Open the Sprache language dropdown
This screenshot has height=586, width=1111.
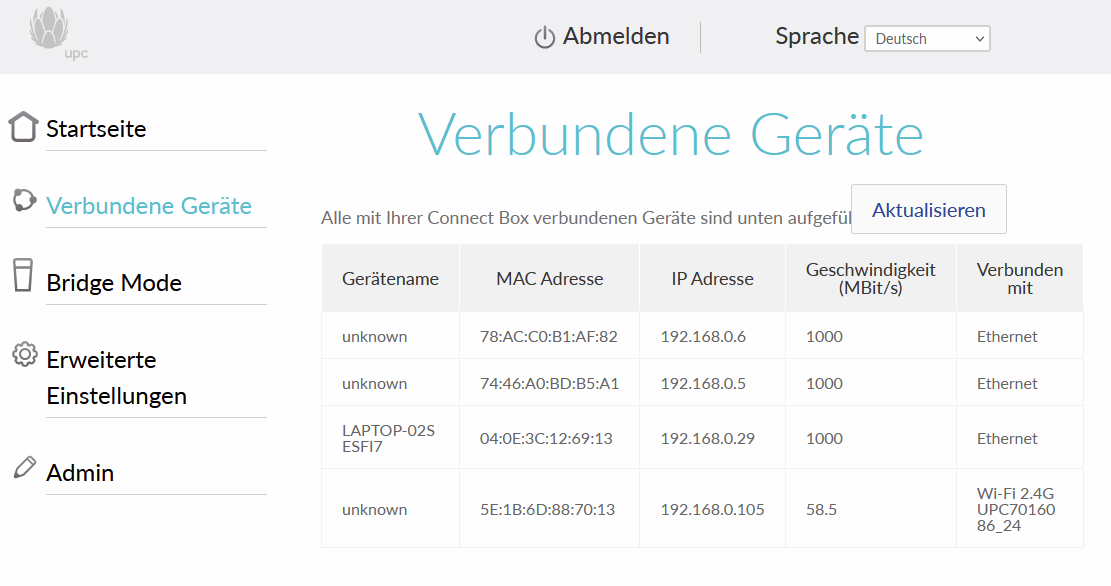click(926, 39)
